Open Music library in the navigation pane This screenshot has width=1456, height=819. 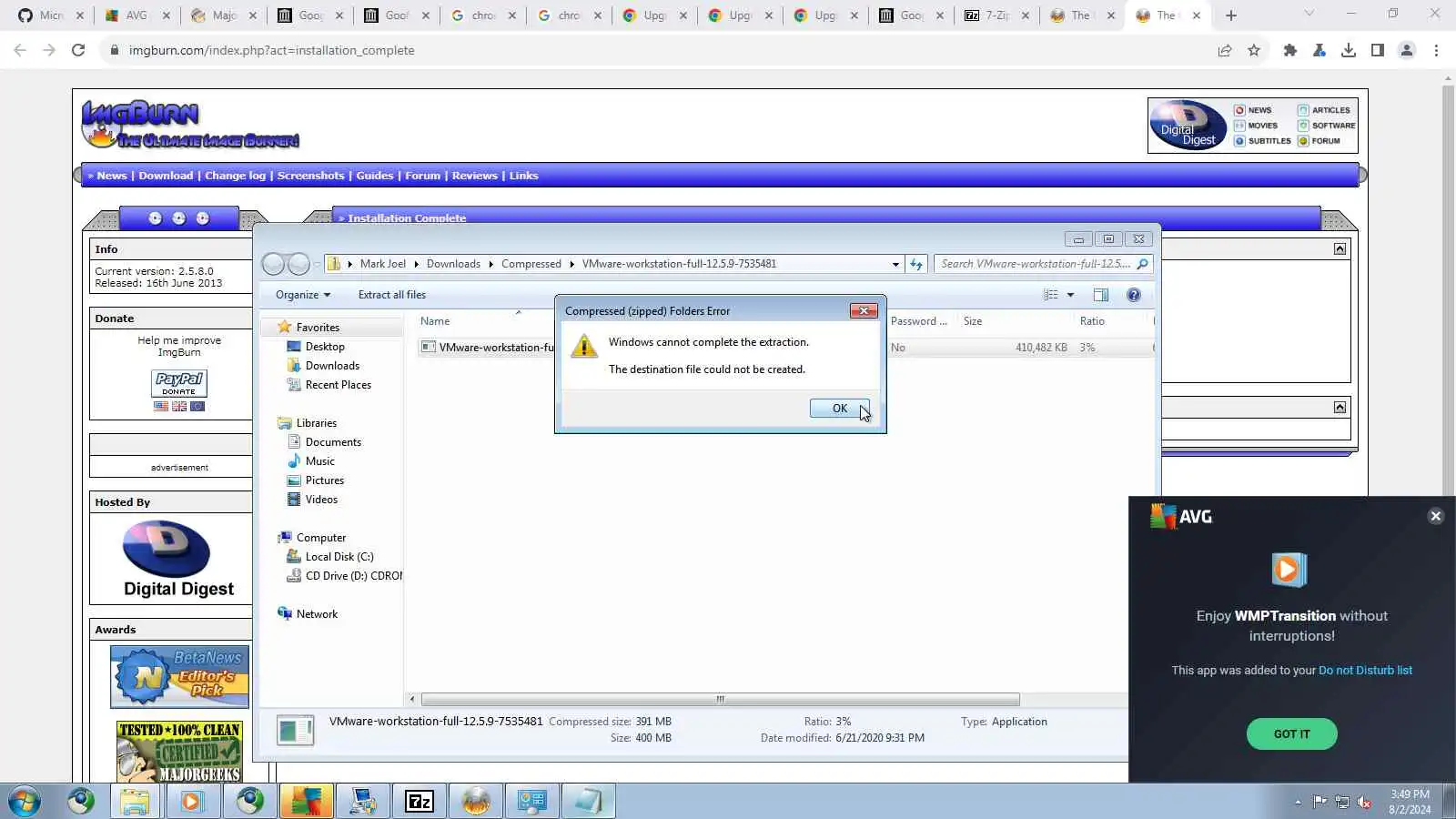tap(320, 461)
